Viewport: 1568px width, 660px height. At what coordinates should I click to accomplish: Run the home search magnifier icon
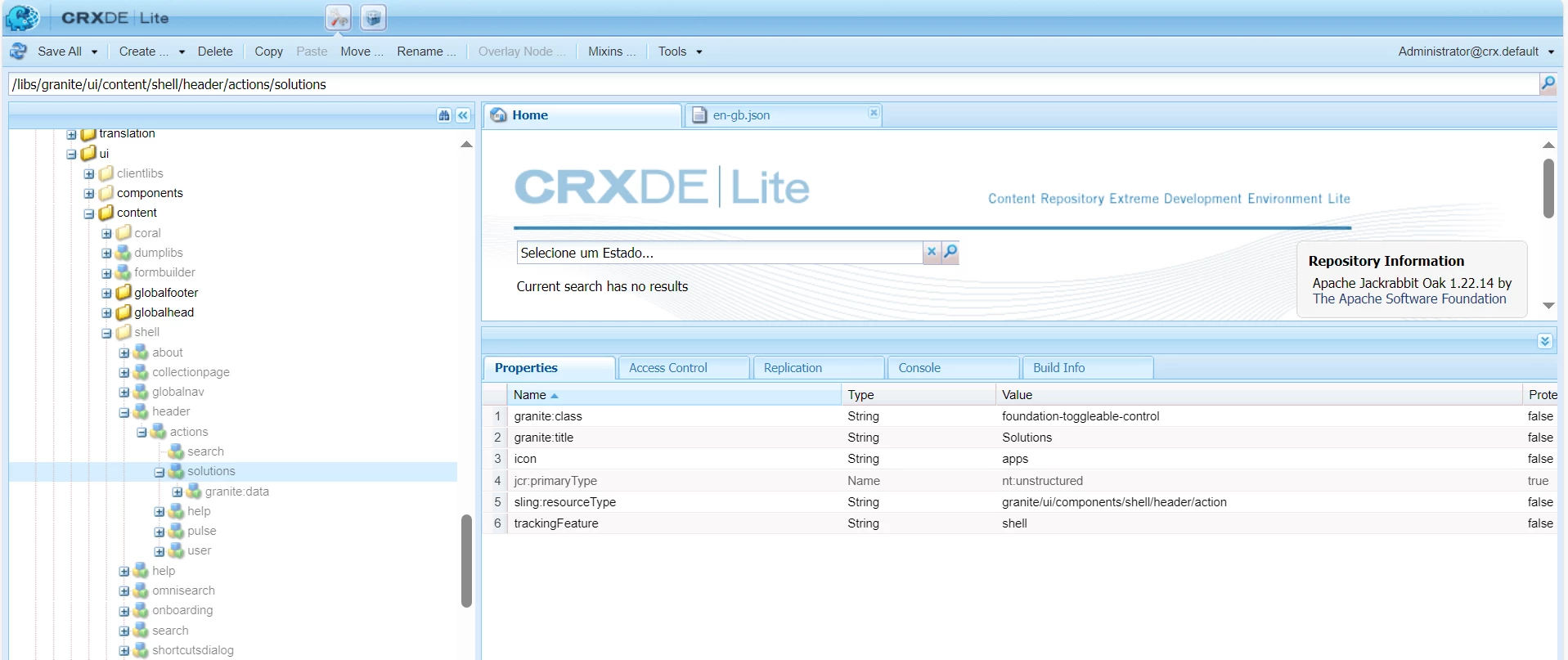tap(950, 252)
